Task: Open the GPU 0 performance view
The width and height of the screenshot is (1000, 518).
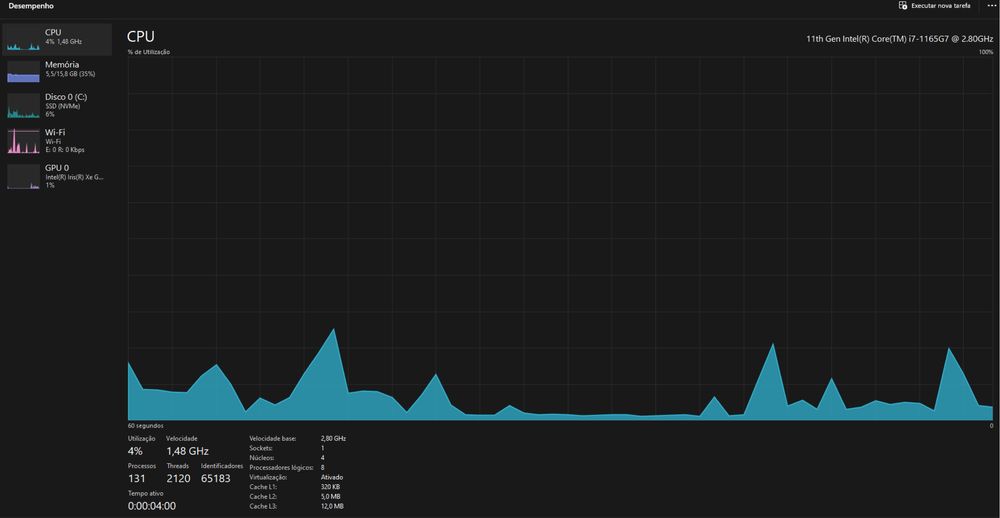Action: 57,176
